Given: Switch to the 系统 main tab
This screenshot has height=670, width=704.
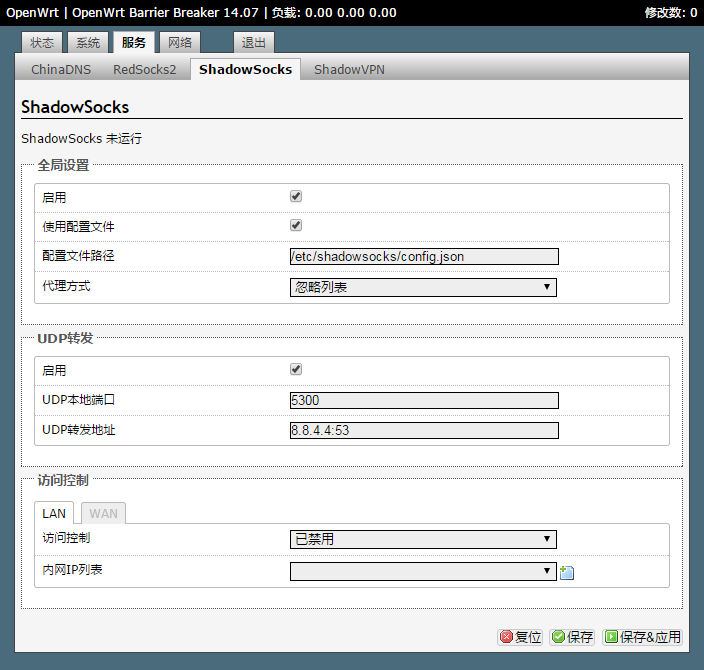Looking at the screenshot, I should [88, 43].
